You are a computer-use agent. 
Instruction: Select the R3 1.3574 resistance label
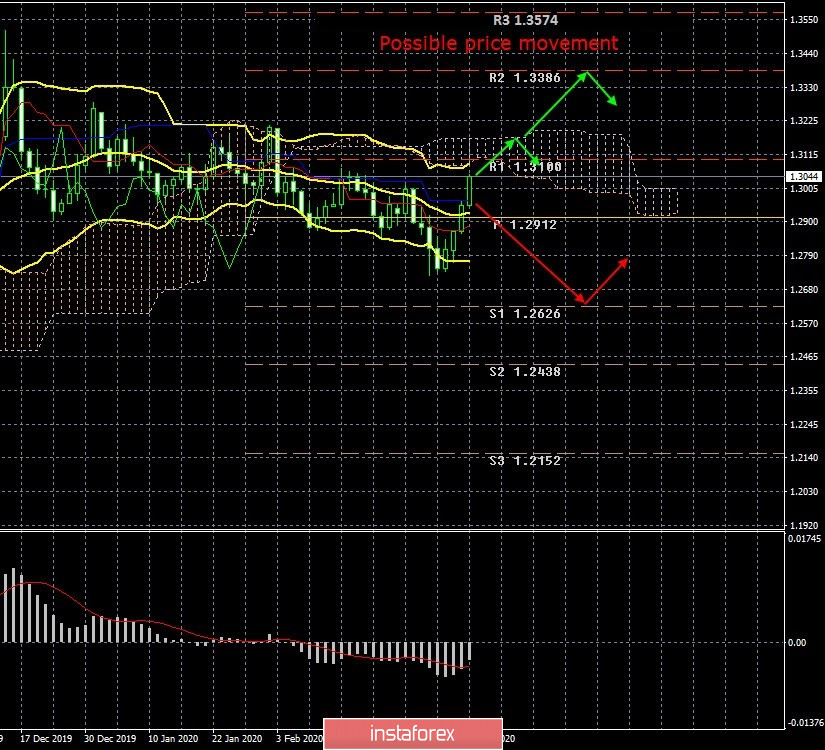pyautogui.click(x=530, y=20)
